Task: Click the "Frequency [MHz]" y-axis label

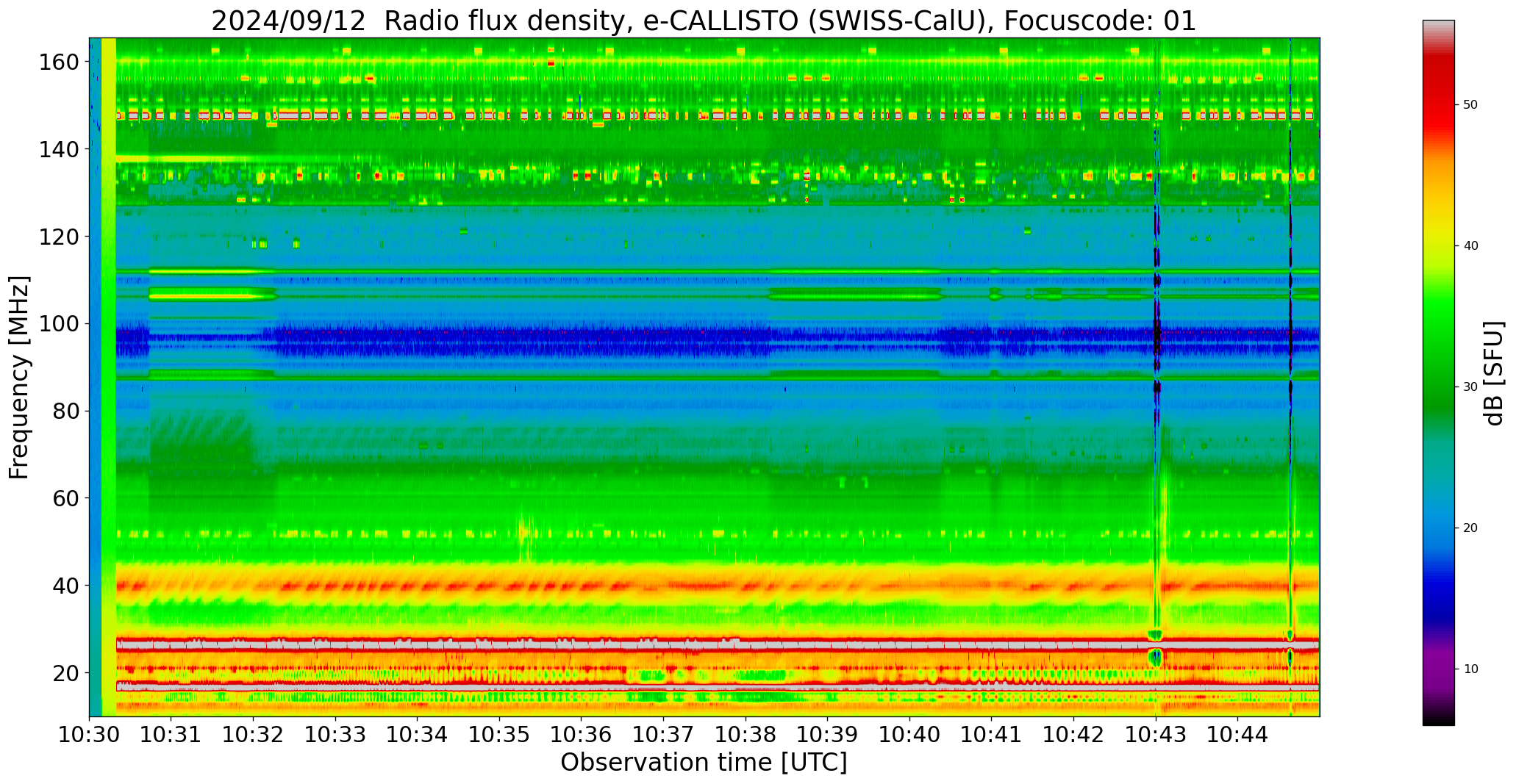Action: click(x=20, y=378)
